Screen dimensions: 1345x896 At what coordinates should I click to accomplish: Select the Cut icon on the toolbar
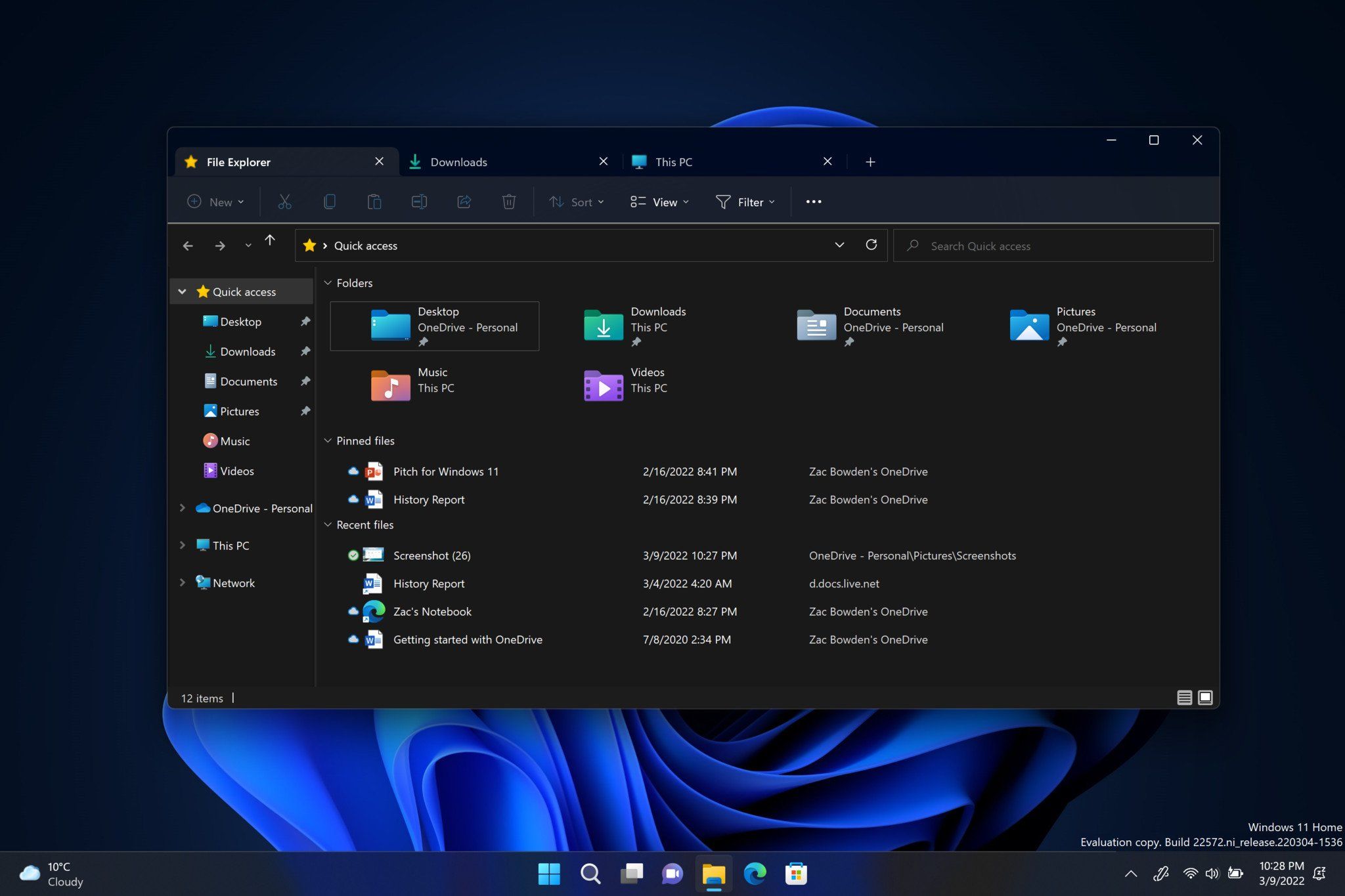point(285,202)
